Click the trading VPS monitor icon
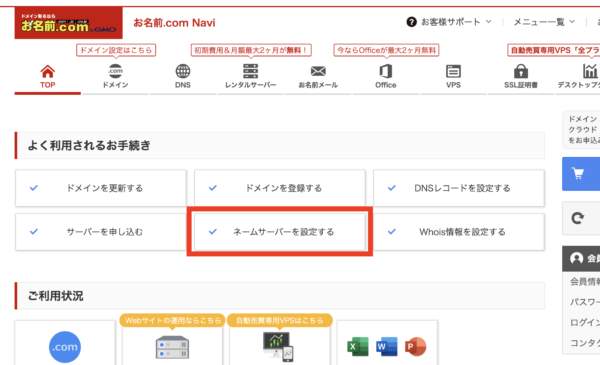 click(278, 347)
